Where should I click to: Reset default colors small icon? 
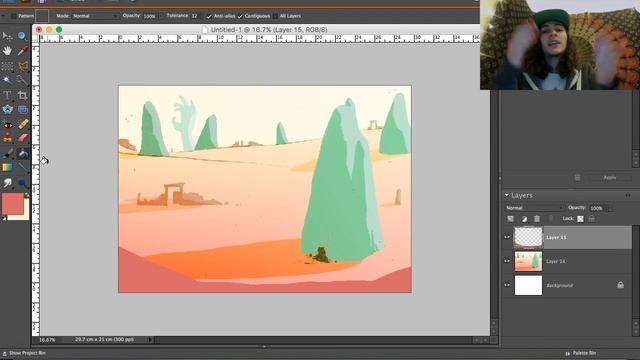coord(4,218)
